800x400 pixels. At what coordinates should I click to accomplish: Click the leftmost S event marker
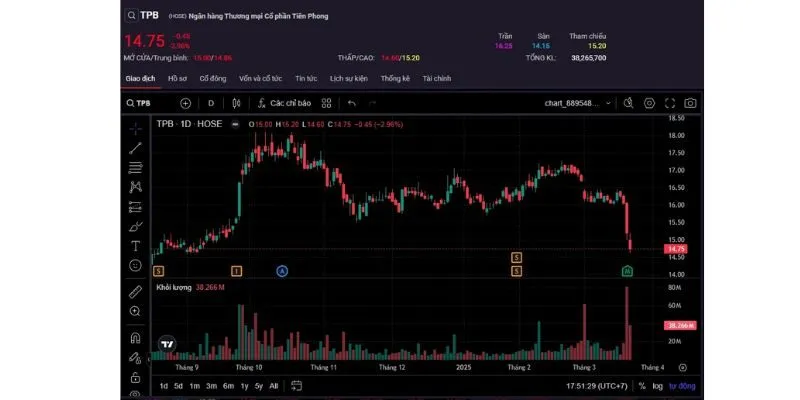click(159, 271)
